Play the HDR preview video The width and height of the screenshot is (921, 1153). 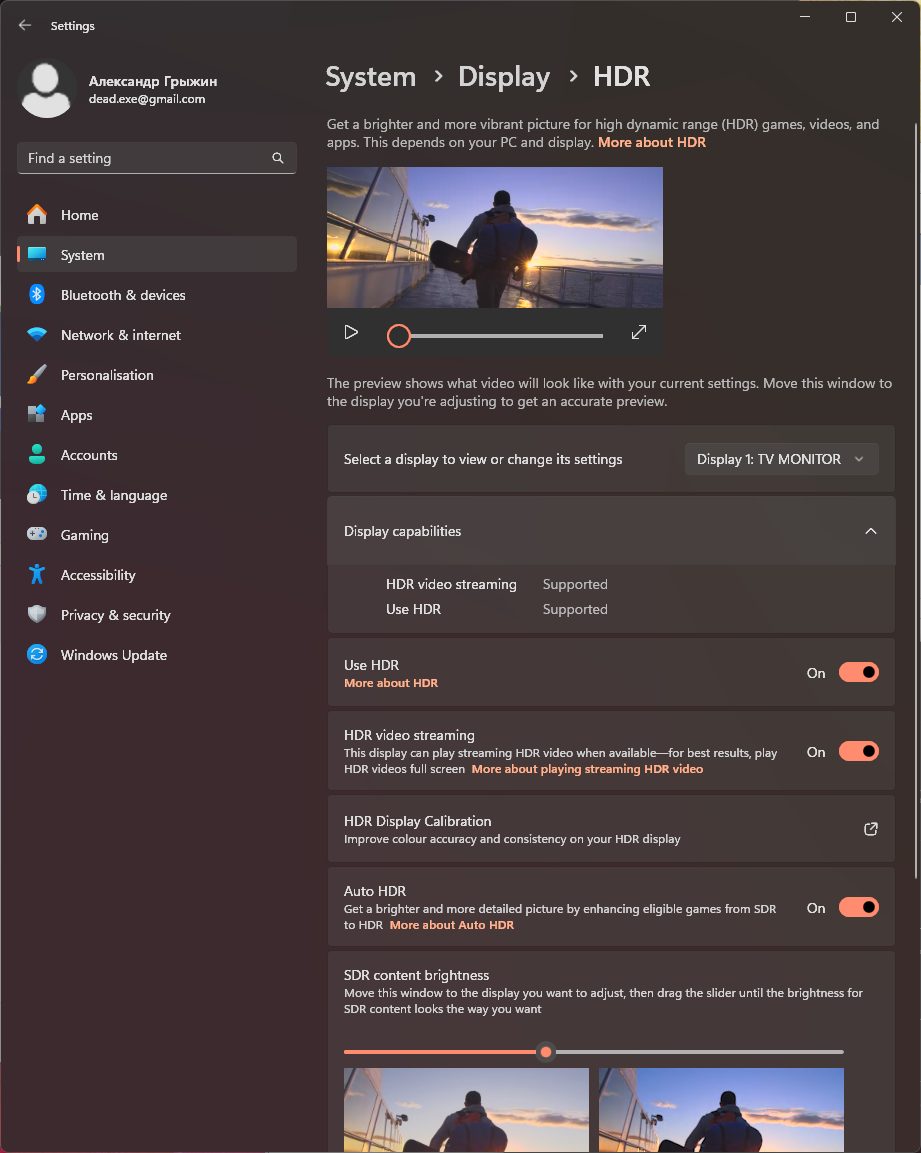click(351, 332)
